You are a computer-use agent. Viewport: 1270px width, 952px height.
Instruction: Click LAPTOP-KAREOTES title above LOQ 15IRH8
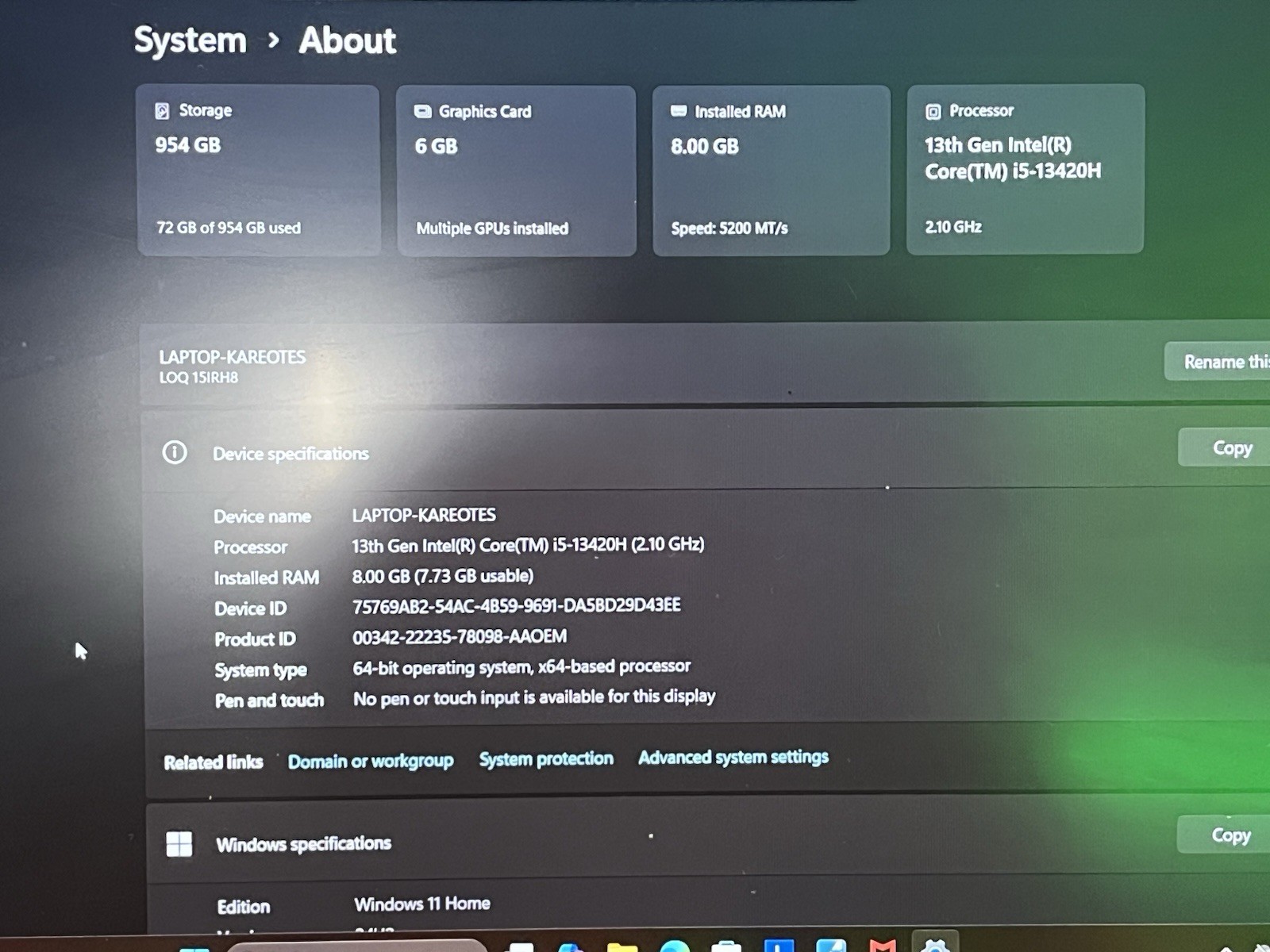pyautogui.click(x=232, y=357)
